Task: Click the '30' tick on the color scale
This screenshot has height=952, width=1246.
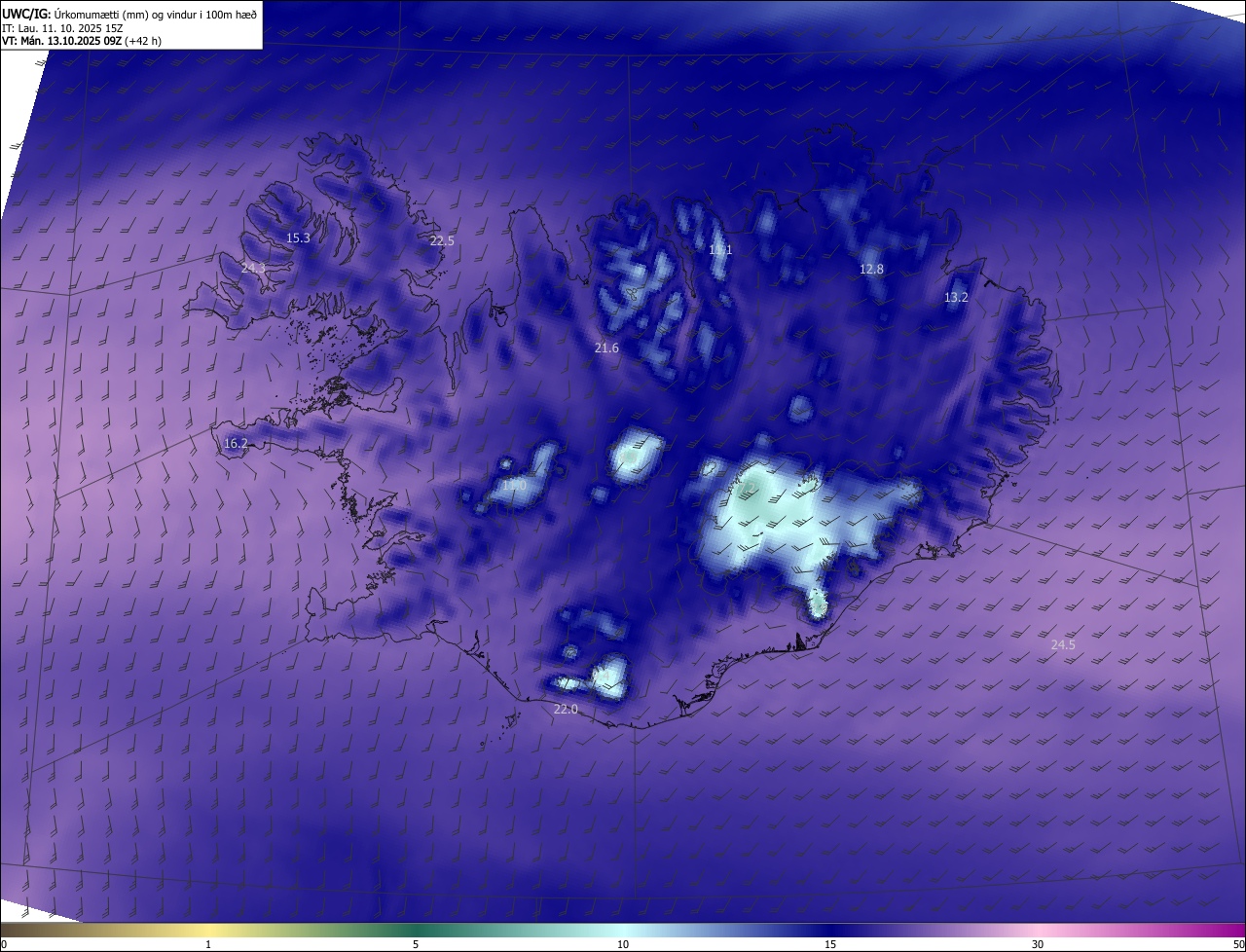Action: pyautogui.click(x=1038, y=944)
